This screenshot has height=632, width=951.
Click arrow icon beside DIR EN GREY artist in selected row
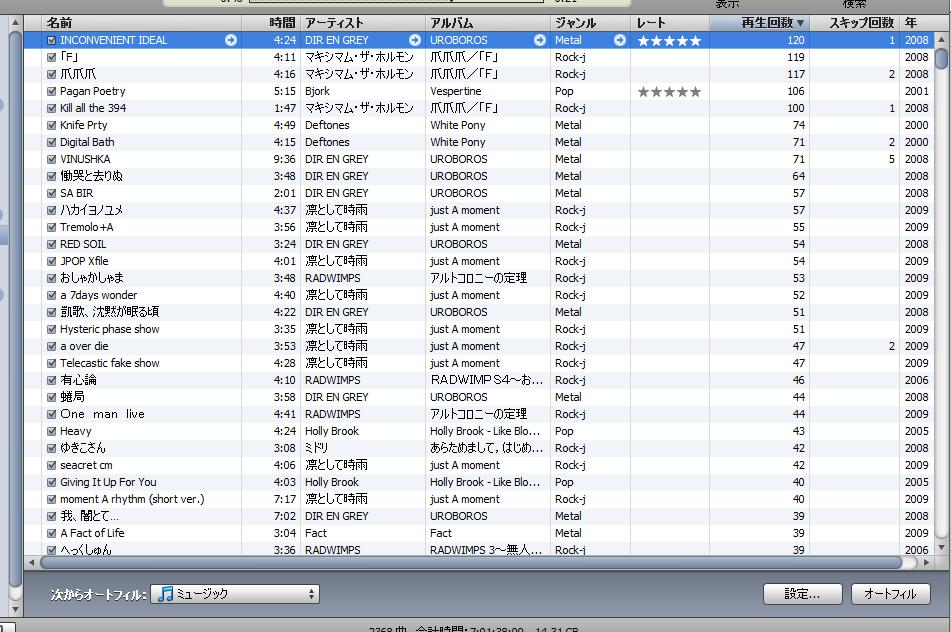415,40
